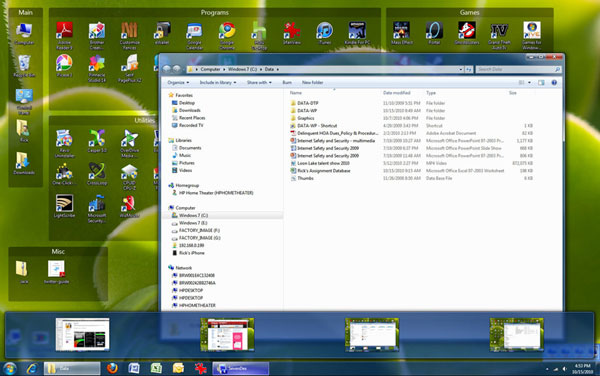Select Rick's iPhone in navigation pane
600x376 pixels.
pyautogui.click(x=191, y=253)
